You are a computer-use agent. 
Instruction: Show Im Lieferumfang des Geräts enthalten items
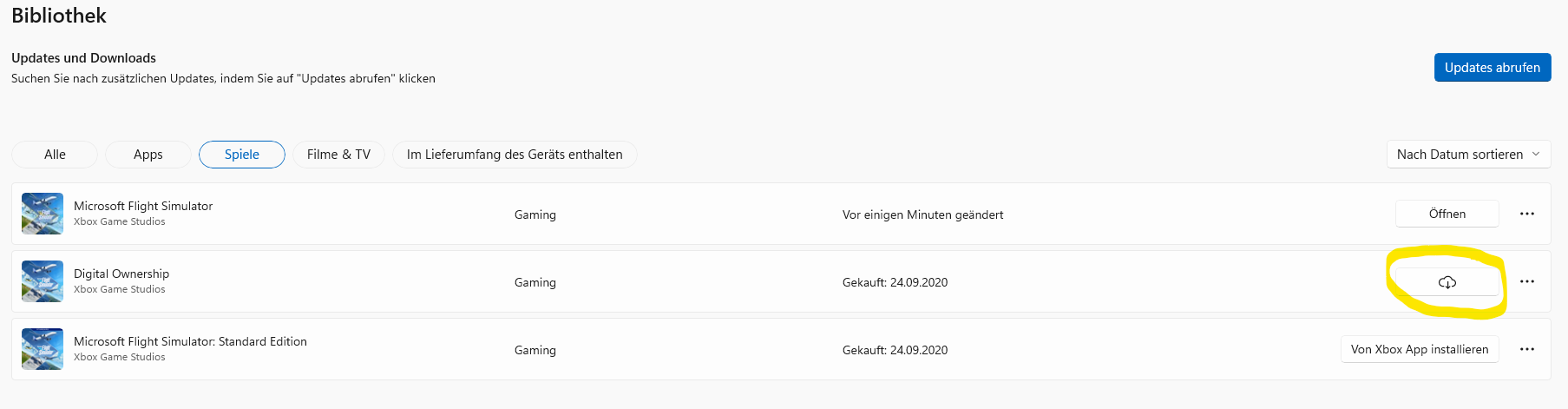[x=515, y=155]
